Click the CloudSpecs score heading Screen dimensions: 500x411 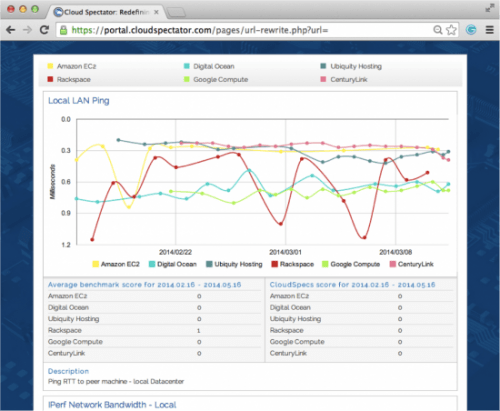click(352, 285)
